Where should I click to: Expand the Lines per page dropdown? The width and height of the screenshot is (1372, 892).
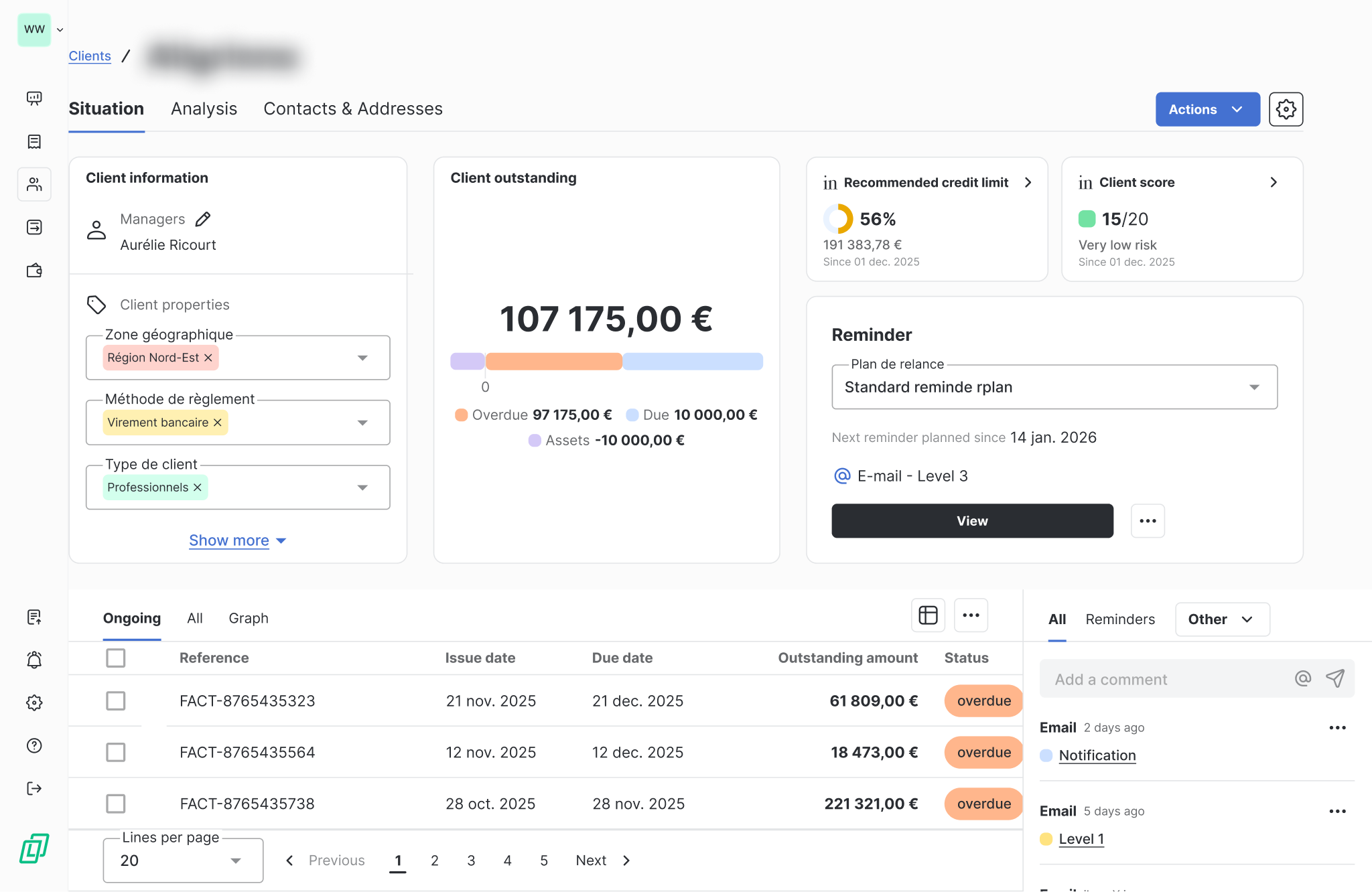[182, 861]
